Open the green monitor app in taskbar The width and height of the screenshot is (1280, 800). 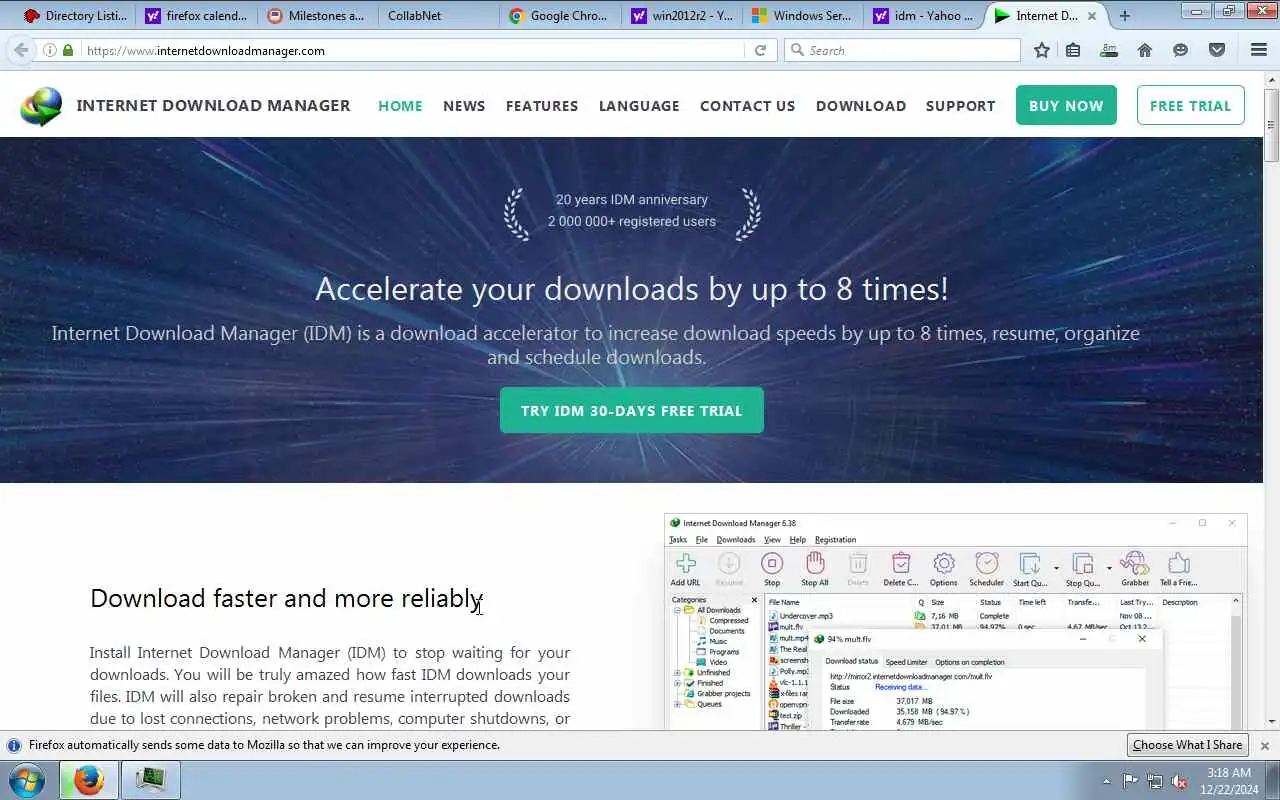tap(151, 780)
